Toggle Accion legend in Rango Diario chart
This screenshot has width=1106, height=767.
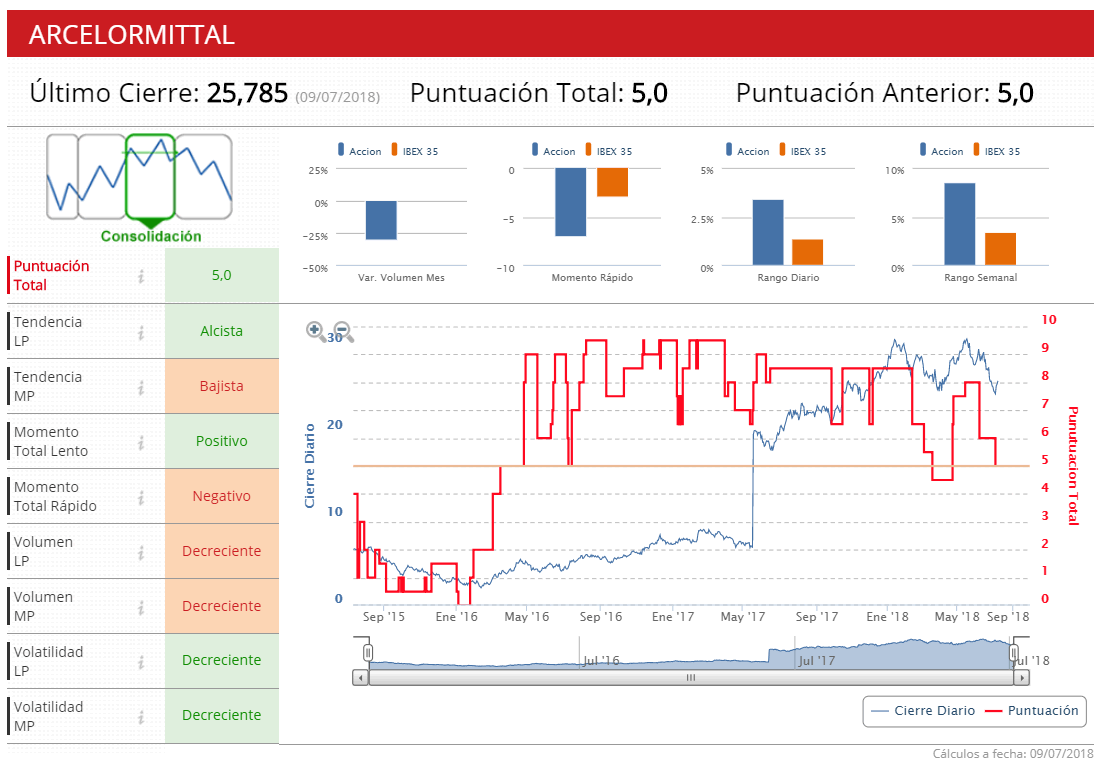click(748, 150)
